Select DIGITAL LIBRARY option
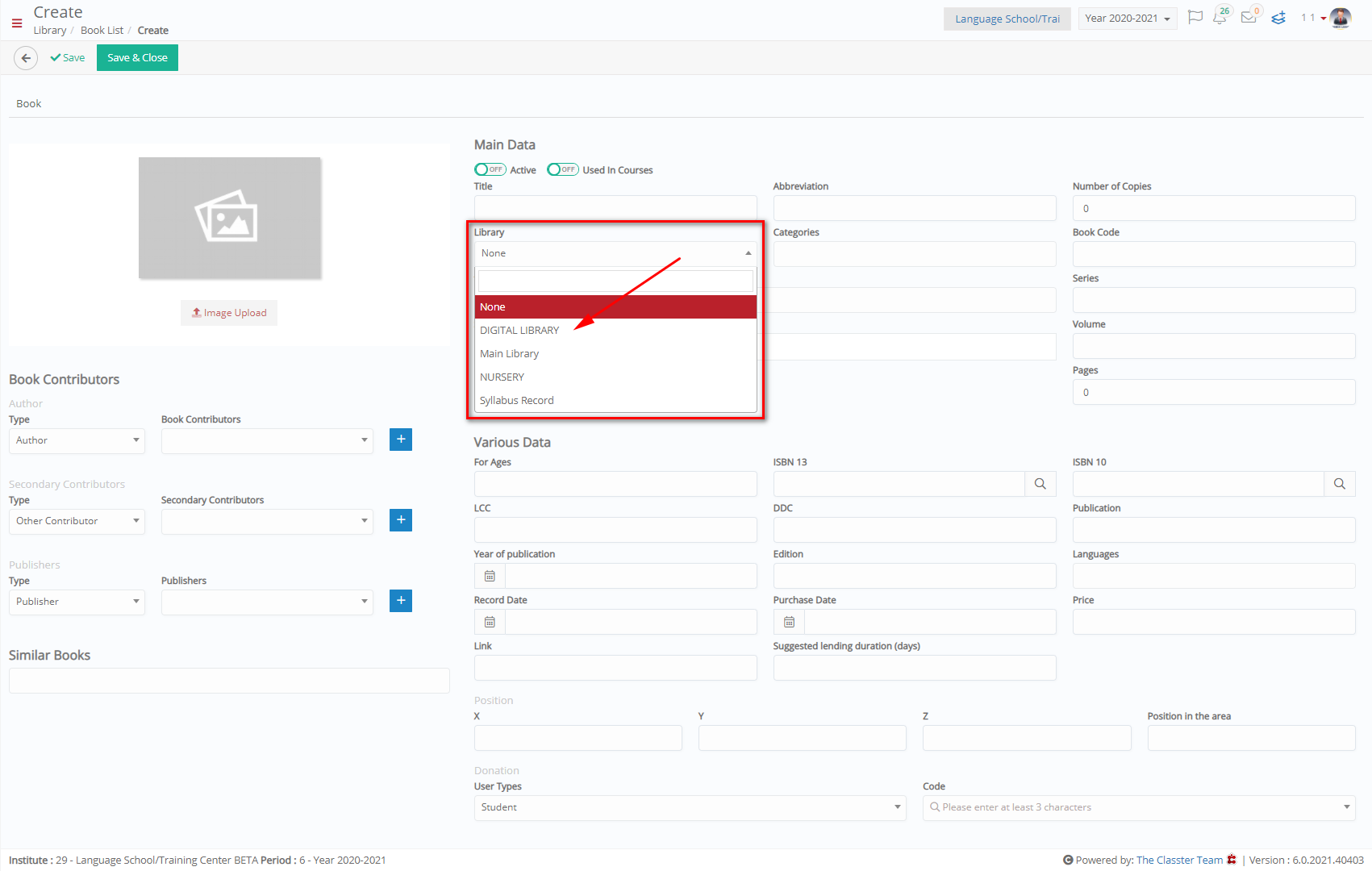 (615, 331)
